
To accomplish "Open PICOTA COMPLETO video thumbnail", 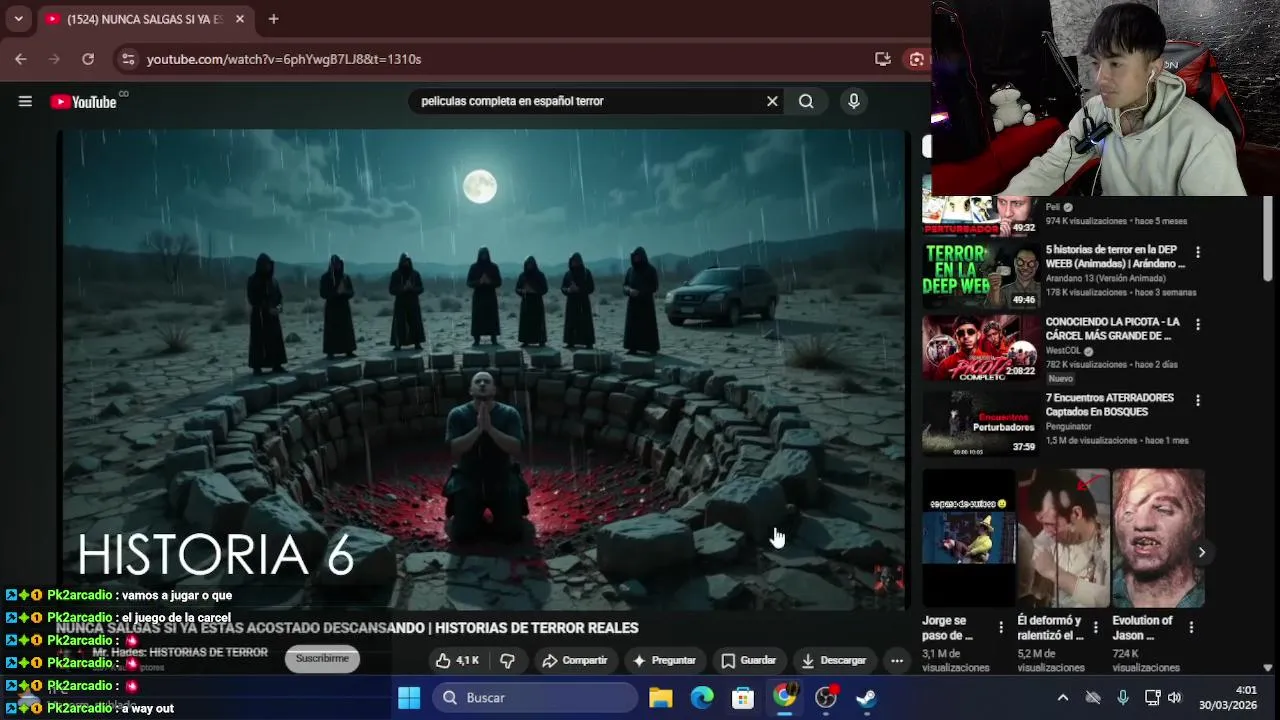I will pos(980,348).
